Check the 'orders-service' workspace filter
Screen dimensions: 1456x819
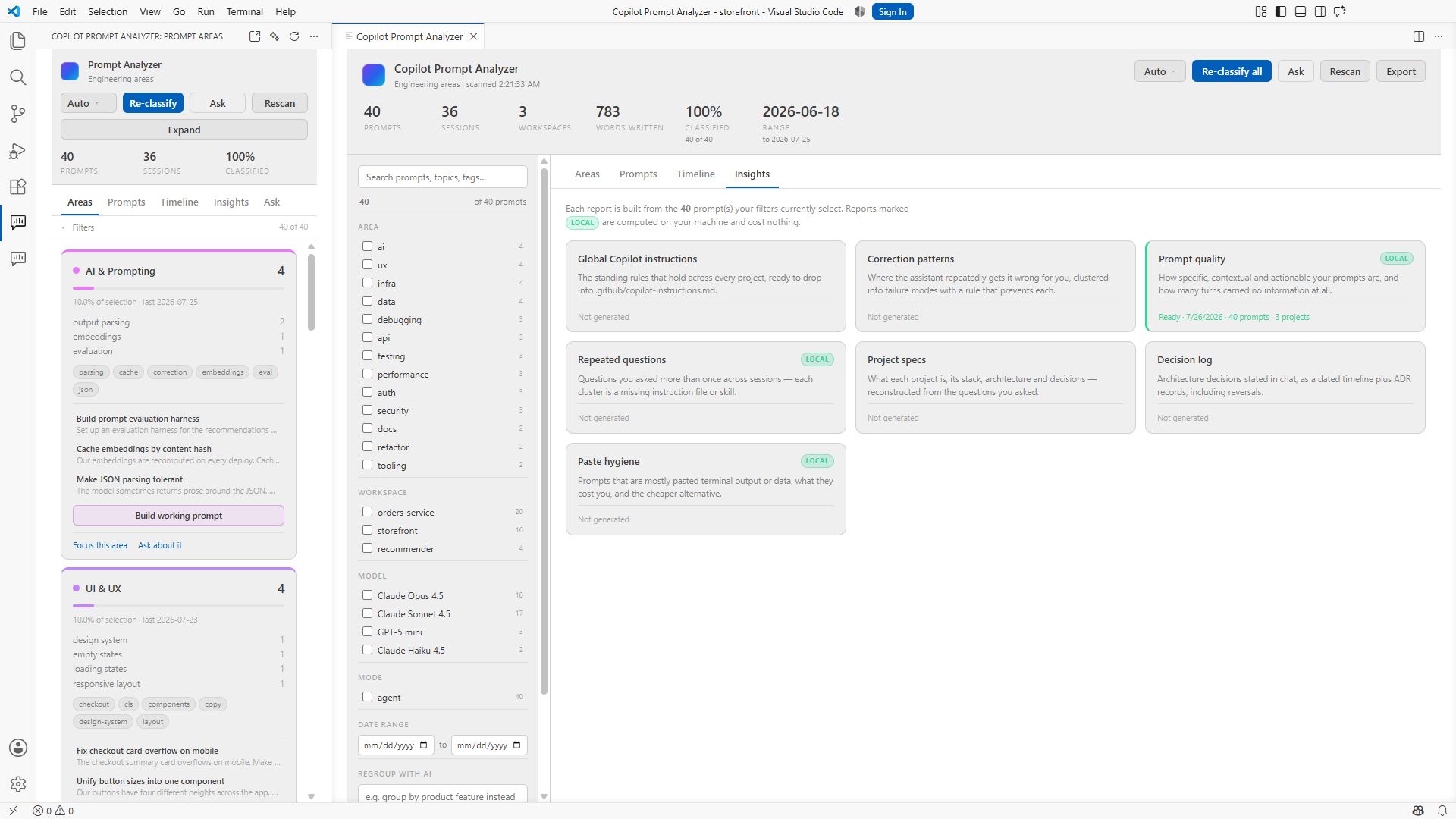(x=367, y=512)
